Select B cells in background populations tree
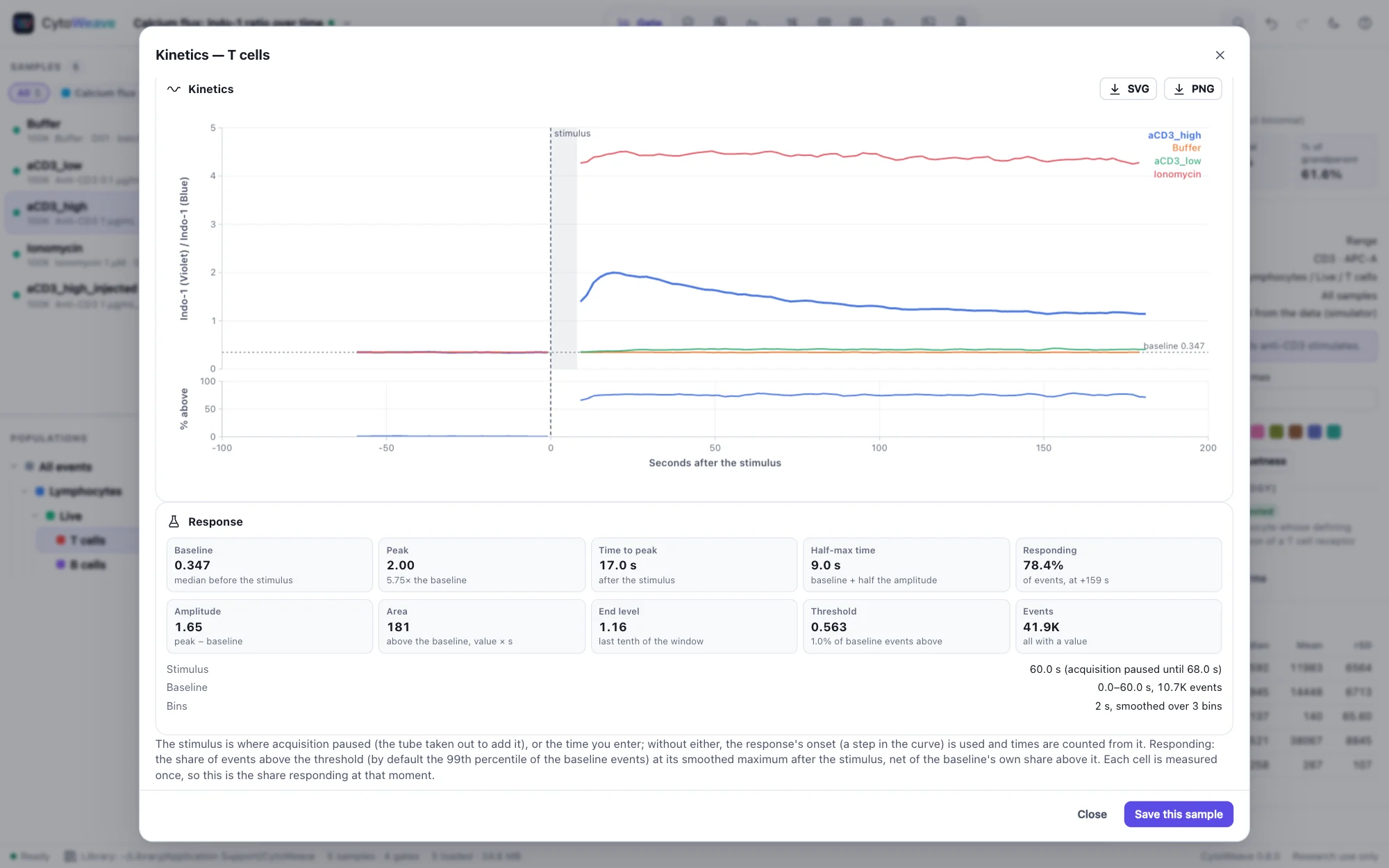The image size is (1389, 868). coord(87,565)
